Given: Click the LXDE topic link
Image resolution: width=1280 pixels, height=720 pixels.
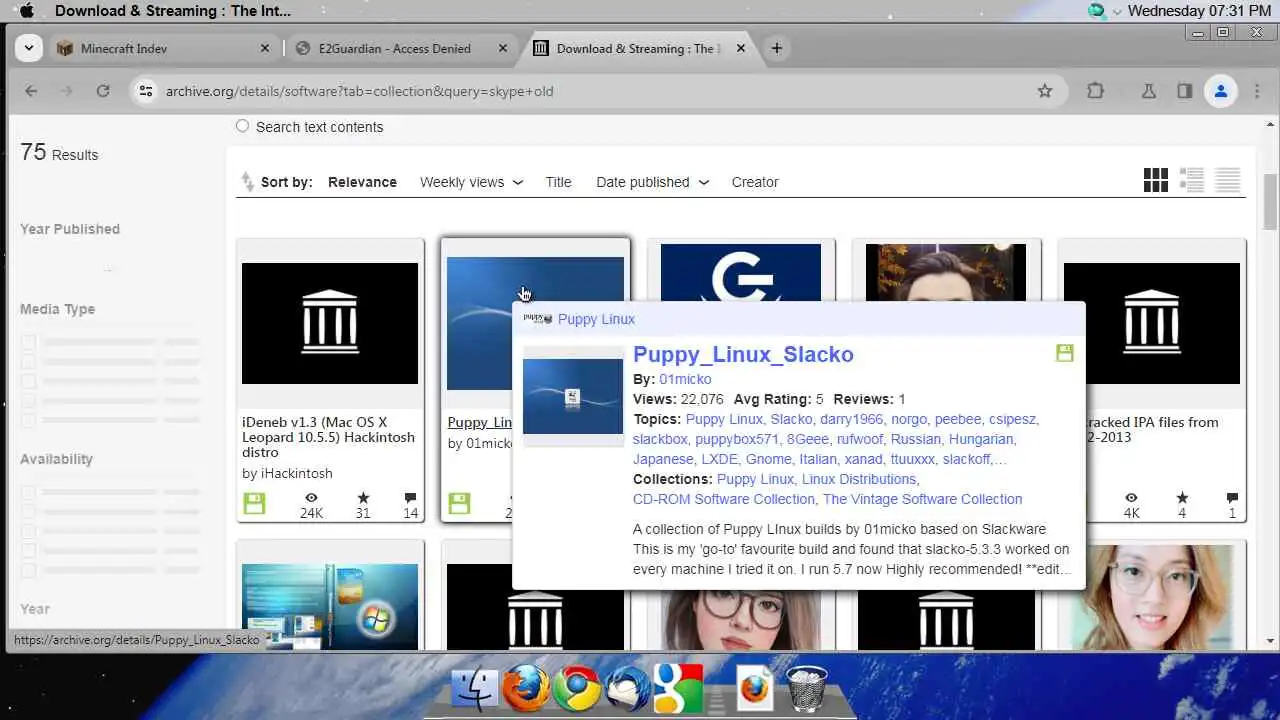Looking at the screenshot, I should [719, 459].
